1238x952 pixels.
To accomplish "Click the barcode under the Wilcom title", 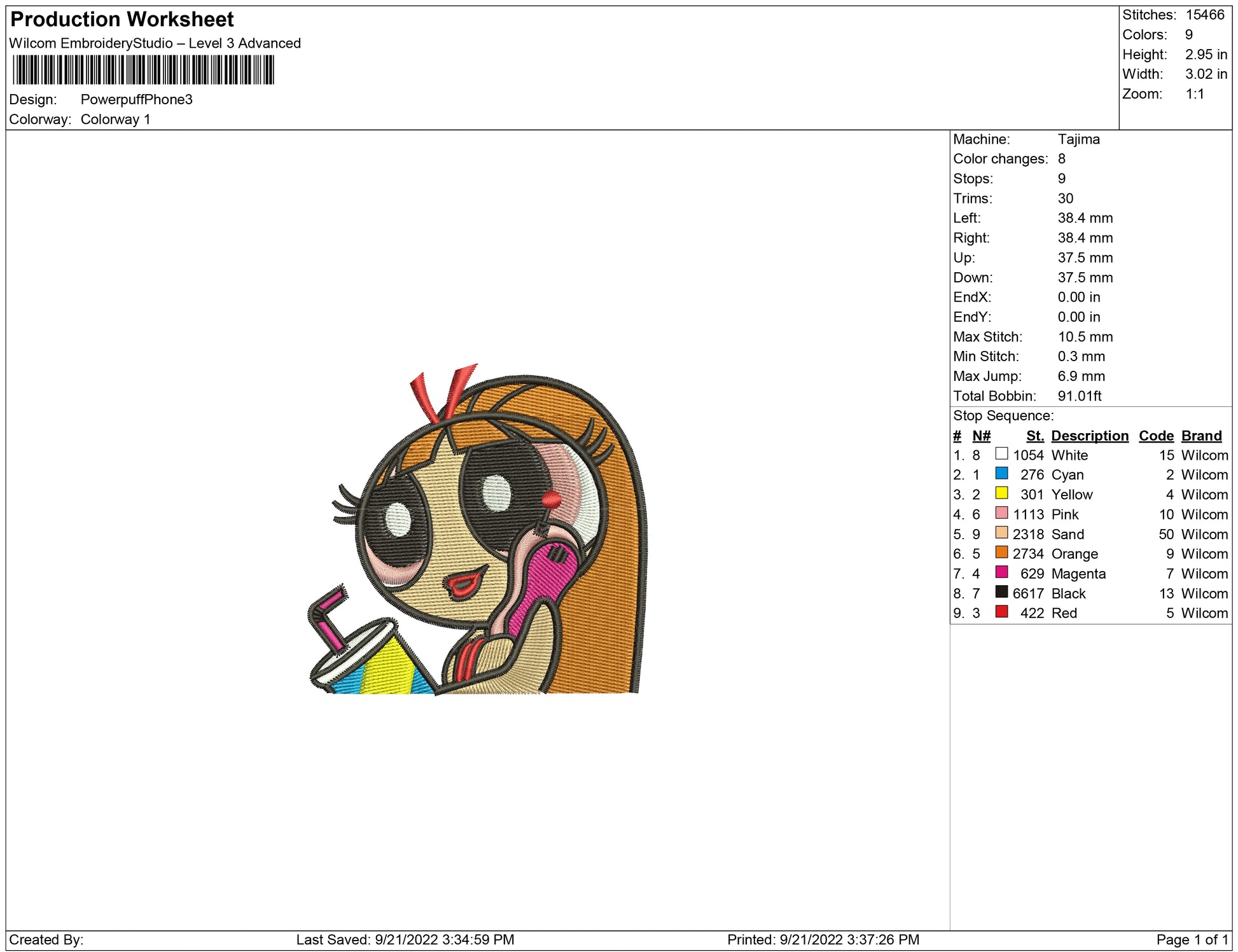I will point(143,70).
